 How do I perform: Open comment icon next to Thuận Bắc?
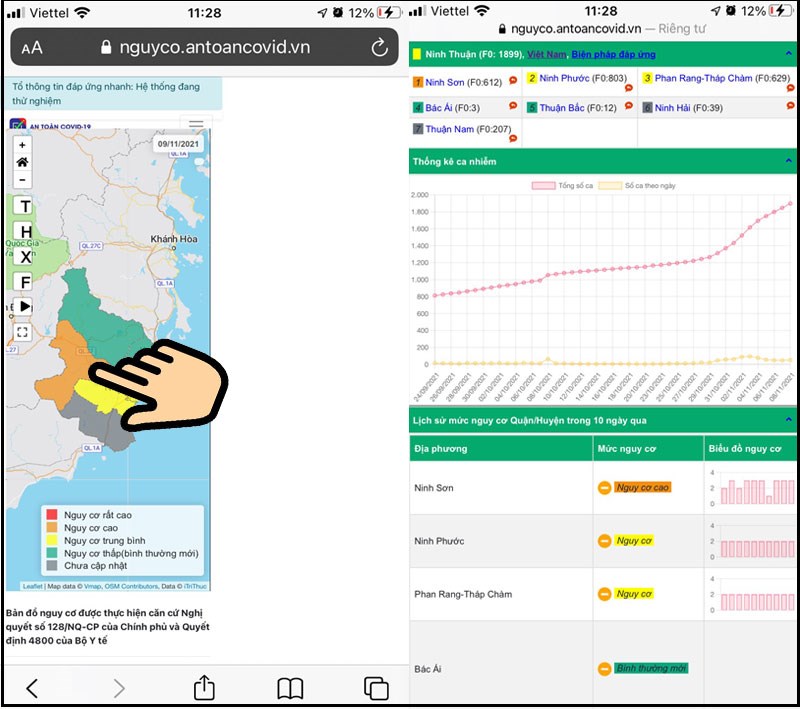click(x=629, y=106)
